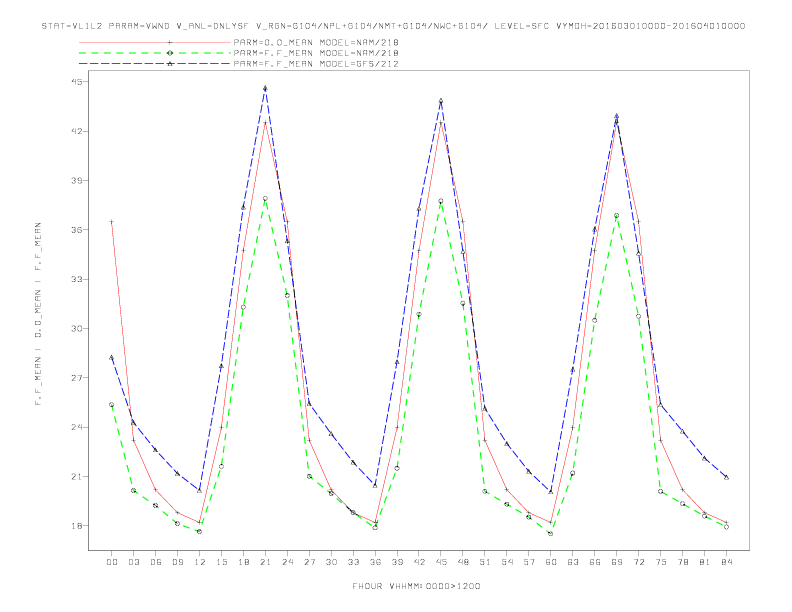Screen dimensions: 792x612
Task: Click x-axis forecast hour label 45
Action: click(441, 562)
